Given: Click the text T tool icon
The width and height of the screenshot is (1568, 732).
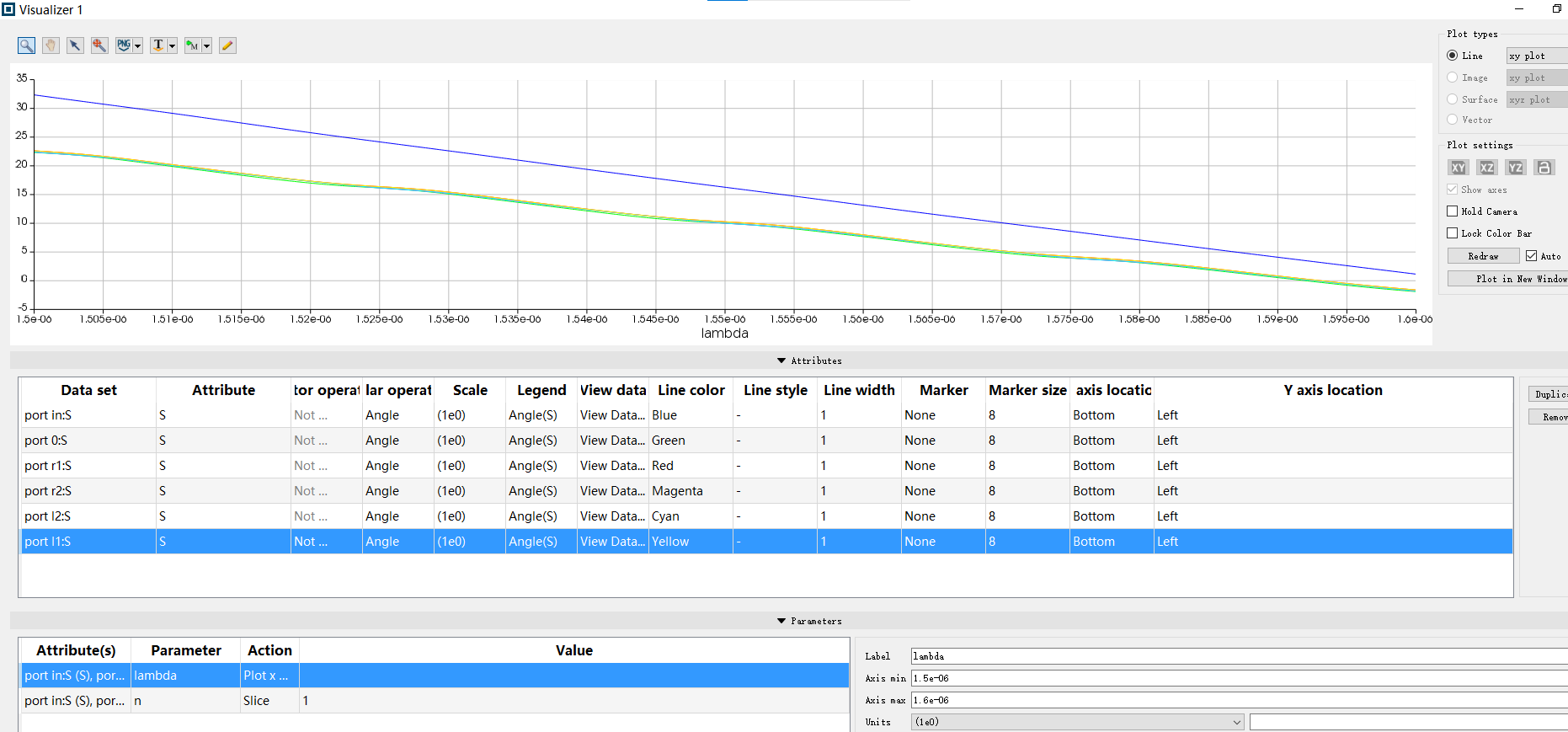Looking at the screenshot, I should 158,45.
